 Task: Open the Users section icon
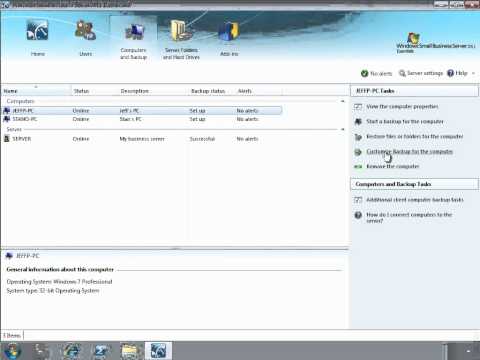tap(85, 30)
